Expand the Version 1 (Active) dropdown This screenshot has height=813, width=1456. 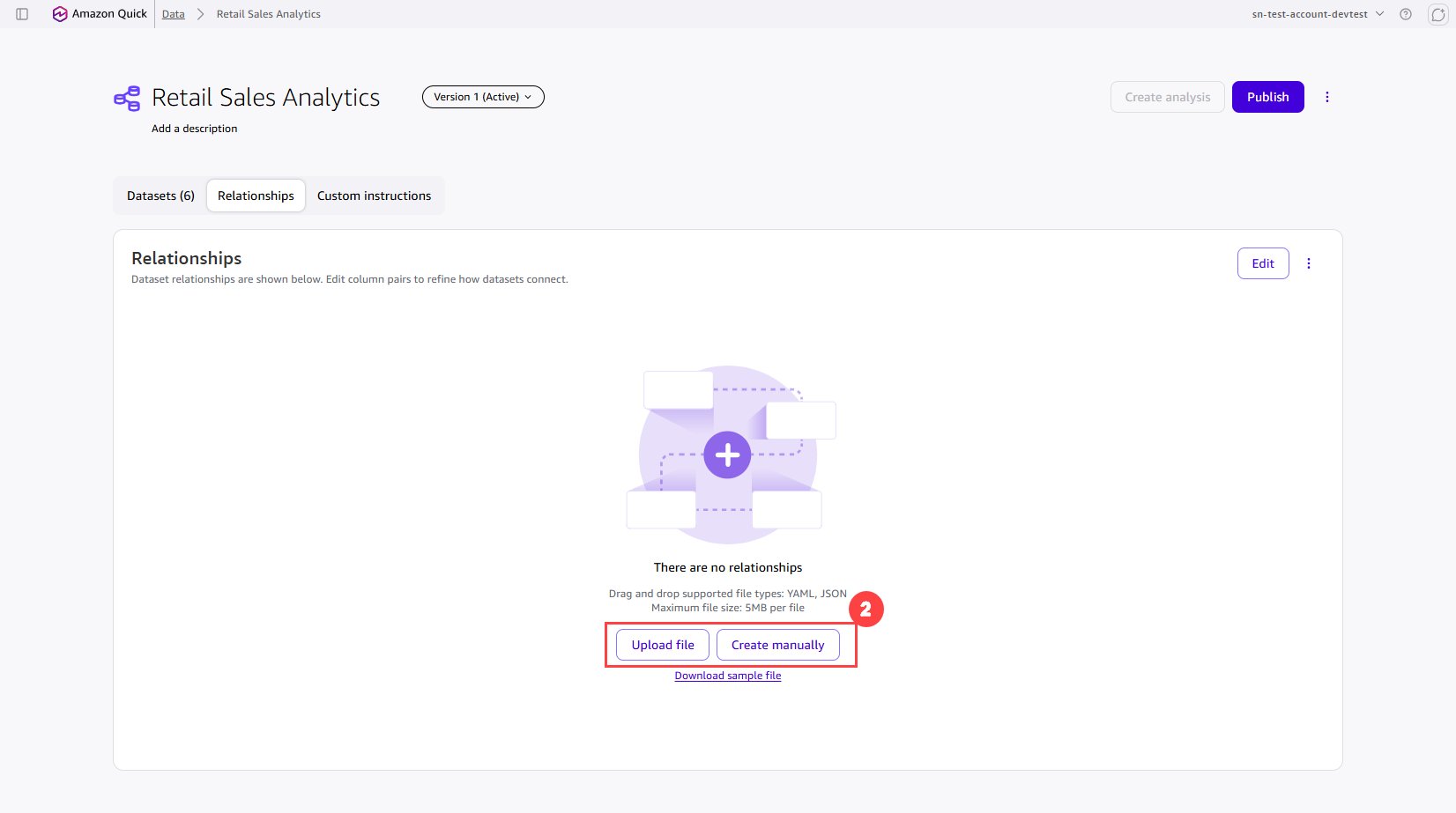click(x=483, y=97)
